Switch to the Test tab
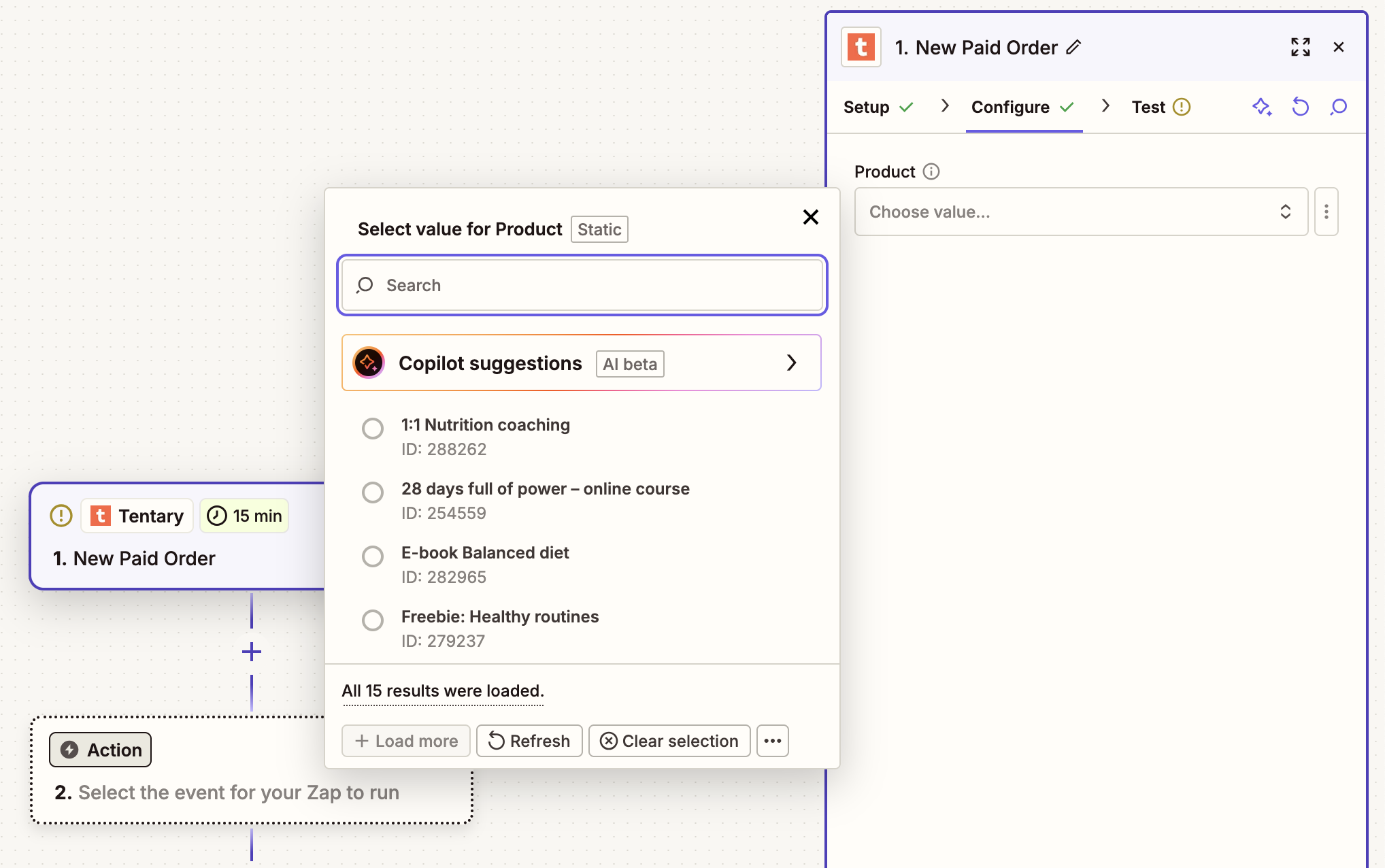This screenshot has height=868, width=1385. (1161, 107)
